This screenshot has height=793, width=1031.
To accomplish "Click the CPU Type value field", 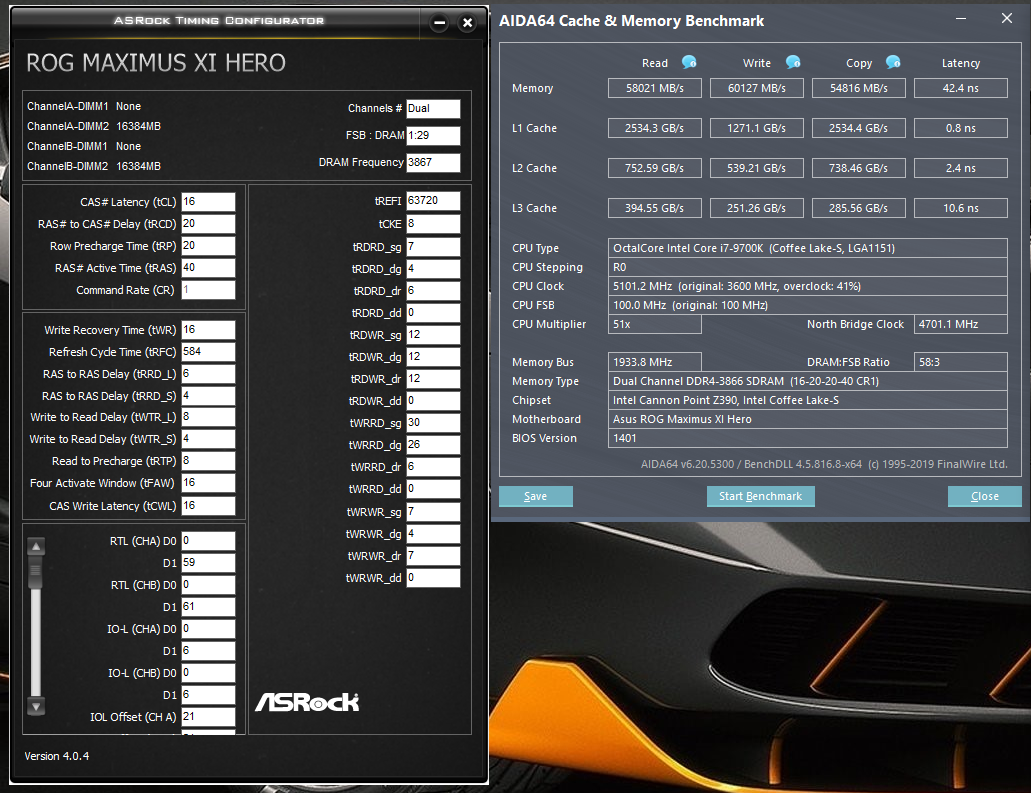I will pos(807,248).
